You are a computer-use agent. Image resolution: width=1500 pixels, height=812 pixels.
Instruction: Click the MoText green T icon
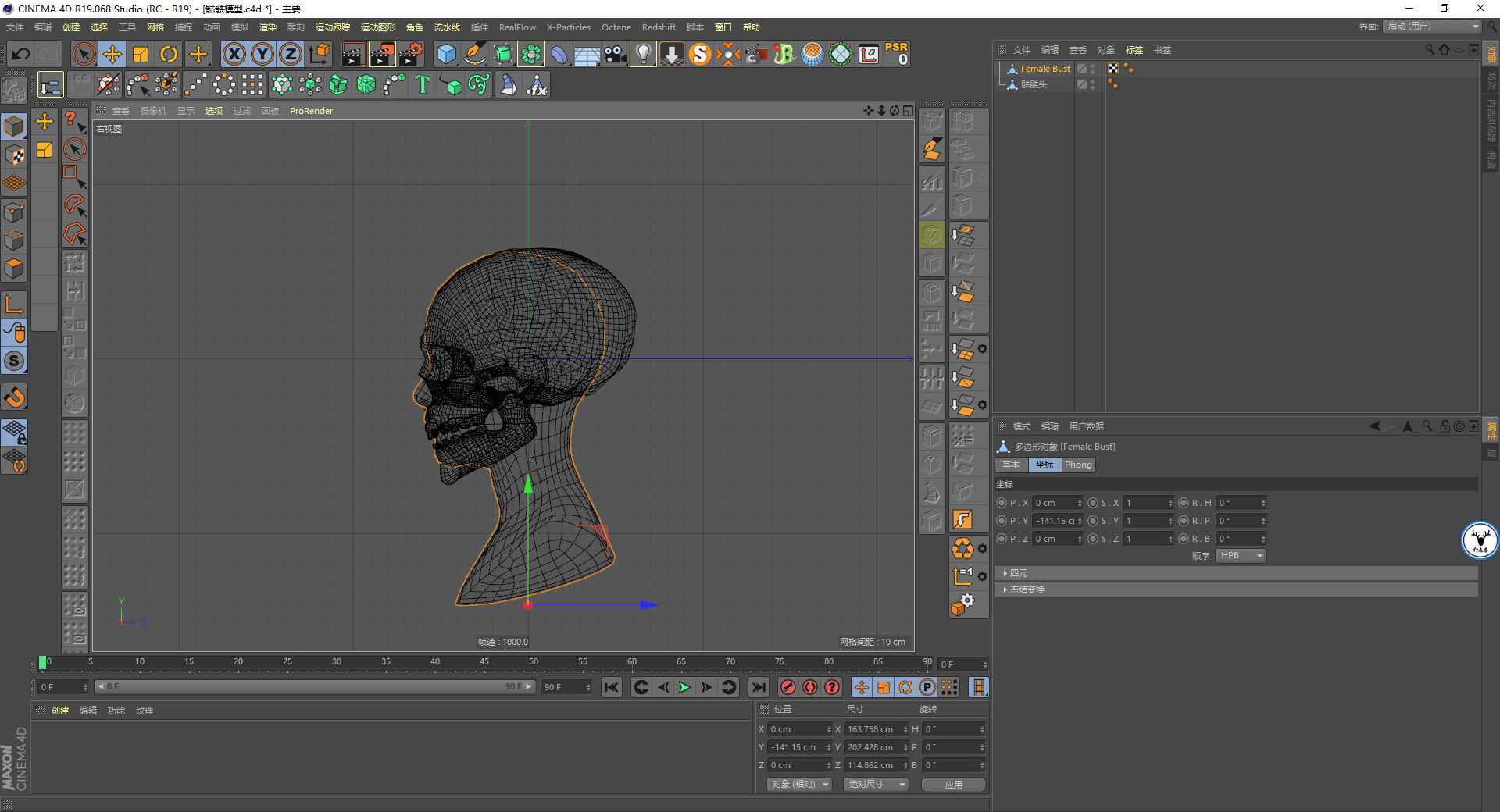(423, 84)
